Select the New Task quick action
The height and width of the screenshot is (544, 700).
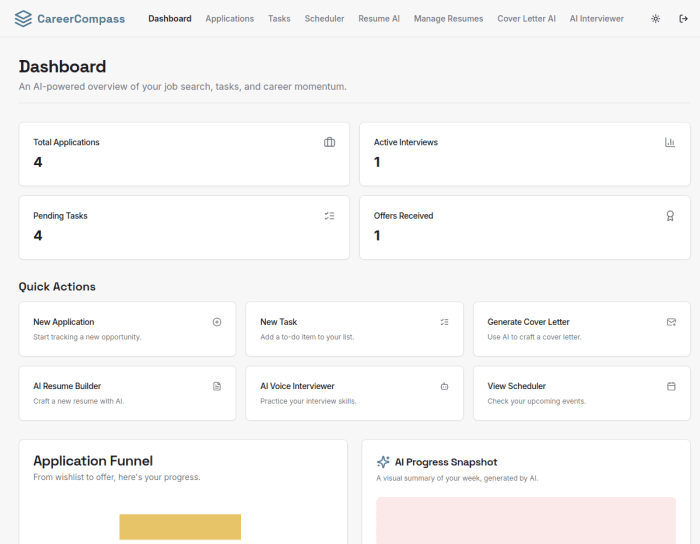(354, 329)
